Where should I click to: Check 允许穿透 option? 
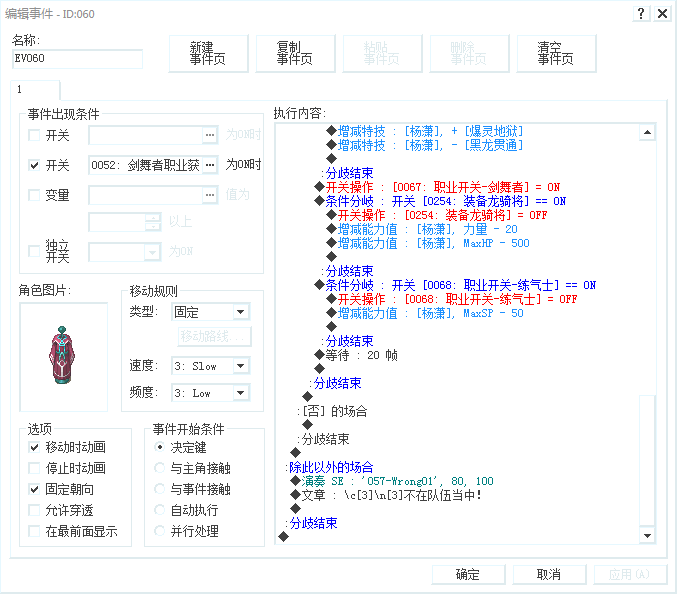pos(34,510)
